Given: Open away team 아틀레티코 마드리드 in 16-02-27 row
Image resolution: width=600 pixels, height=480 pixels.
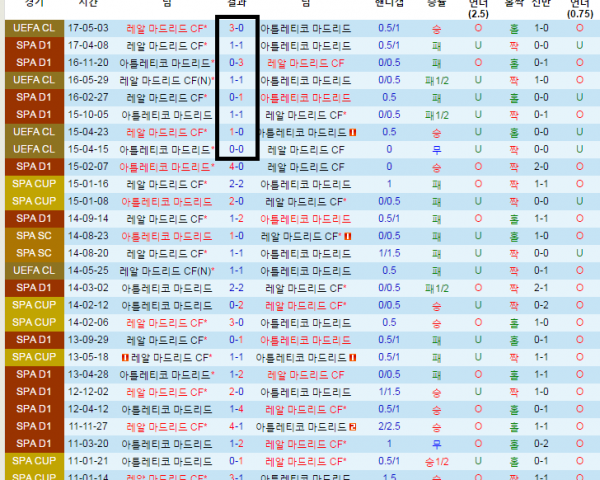Looking at the screenshot, I should coord(305,98).
